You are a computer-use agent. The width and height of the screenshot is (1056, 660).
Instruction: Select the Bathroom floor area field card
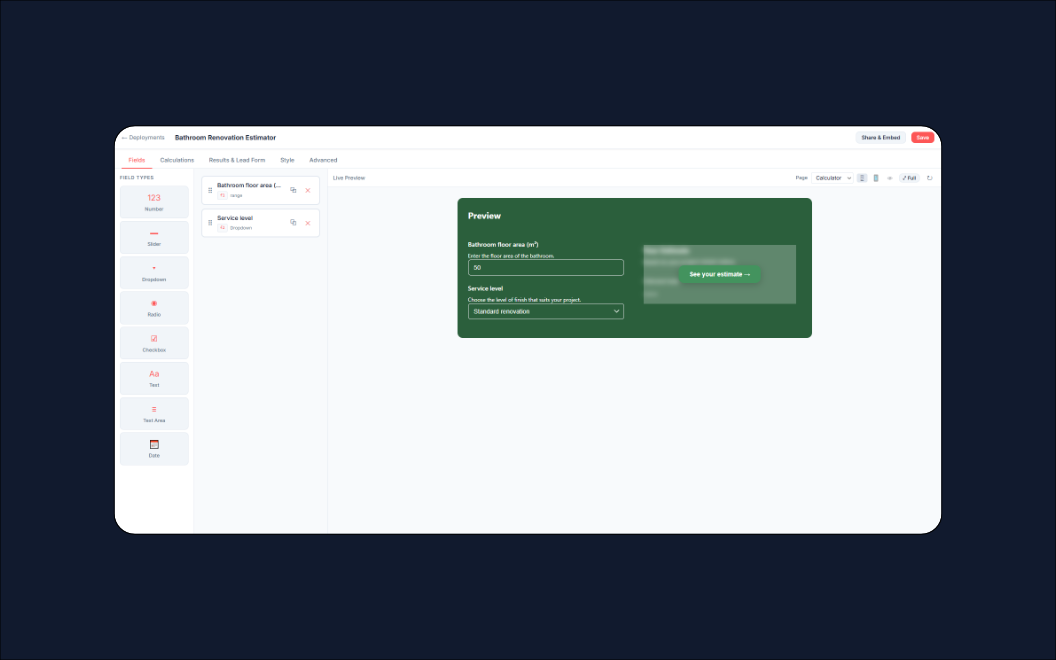[261, 191]
